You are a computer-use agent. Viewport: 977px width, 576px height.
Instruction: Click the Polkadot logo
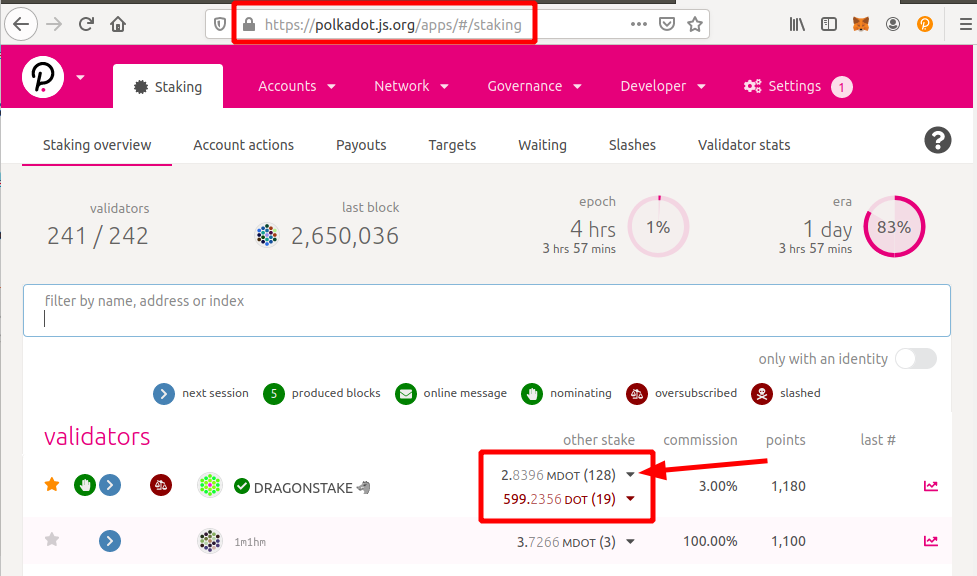click(x=43, y=77)
